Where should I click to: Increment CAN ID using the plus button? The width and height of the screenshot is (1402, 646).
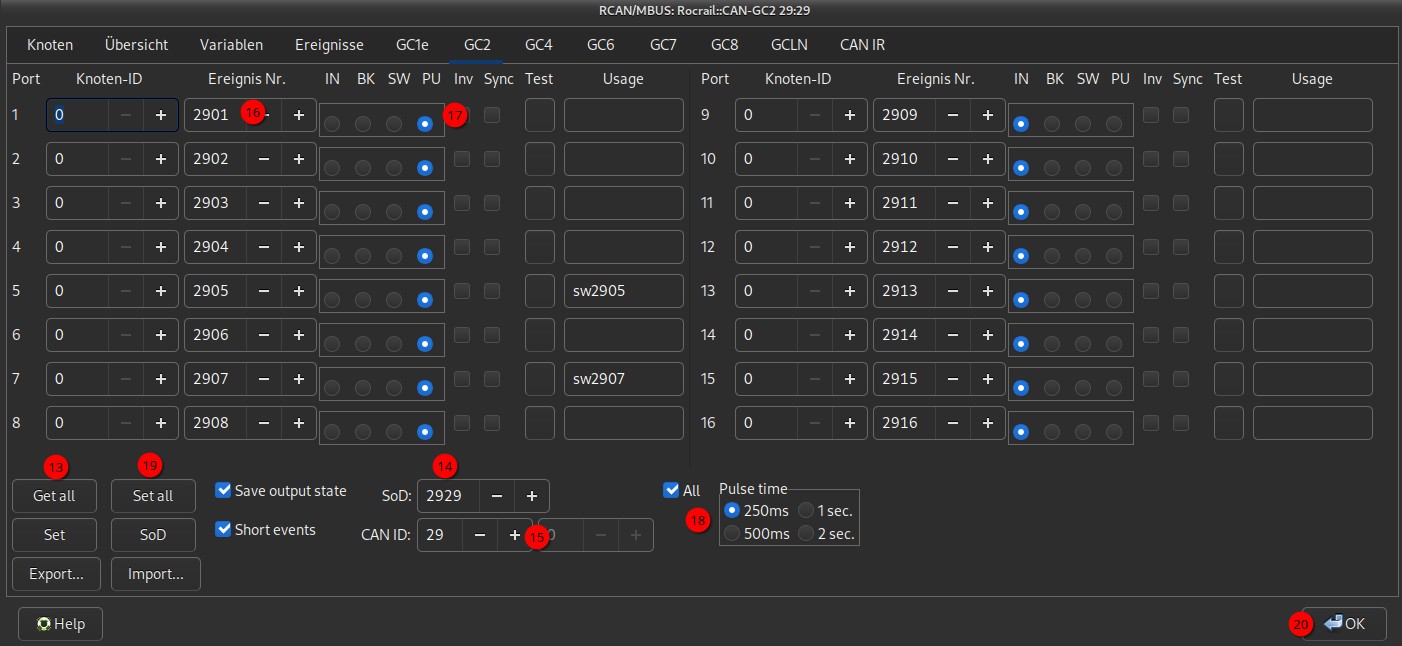(x=514, y=535)
